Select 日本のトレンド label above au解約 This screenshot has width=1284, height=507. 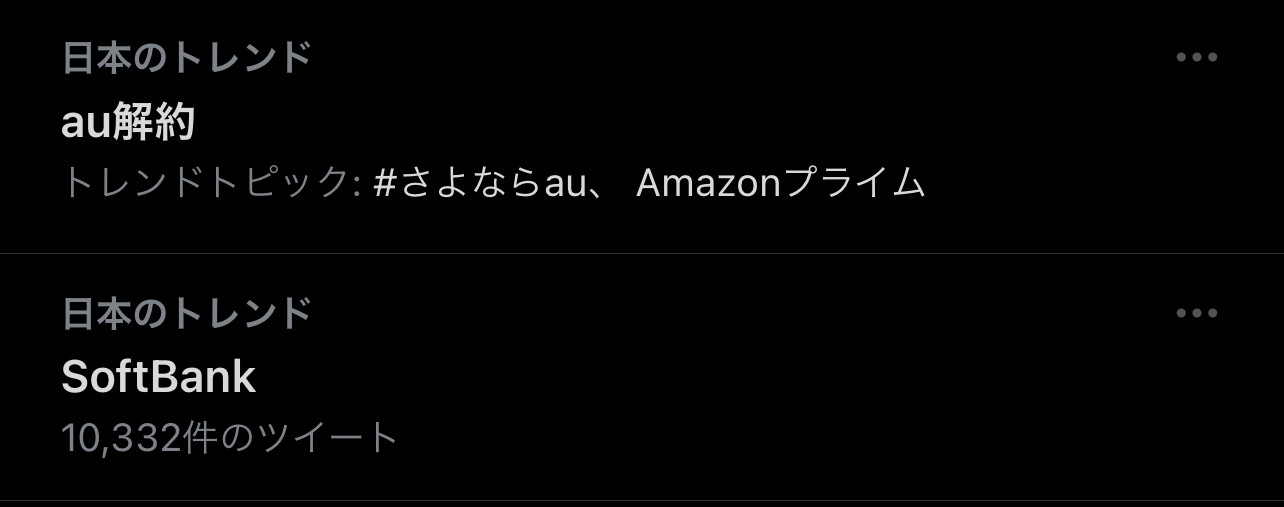coord(187,58)
